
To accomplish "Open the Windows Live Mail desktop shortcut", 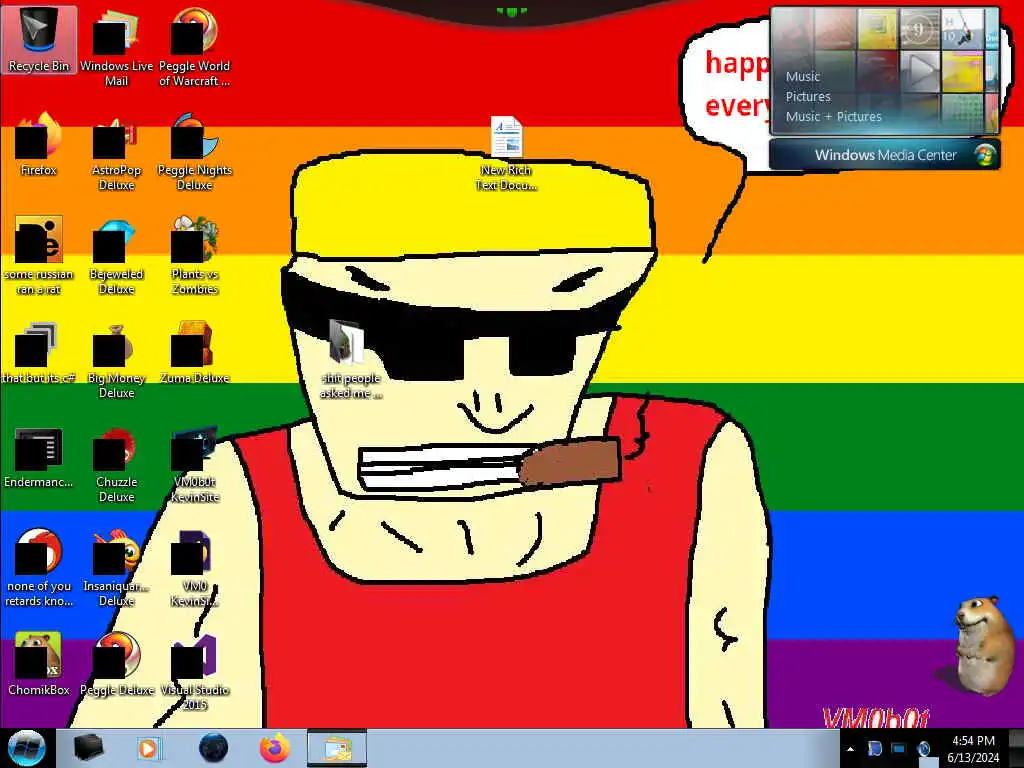I will click(116, 47).
